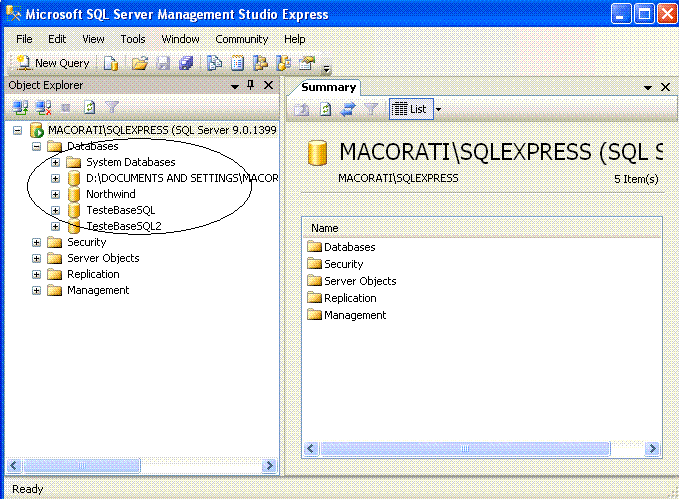This screenshot has width=679, height=499.
Task: Open the Tools menu
Action: coord(133,39)
